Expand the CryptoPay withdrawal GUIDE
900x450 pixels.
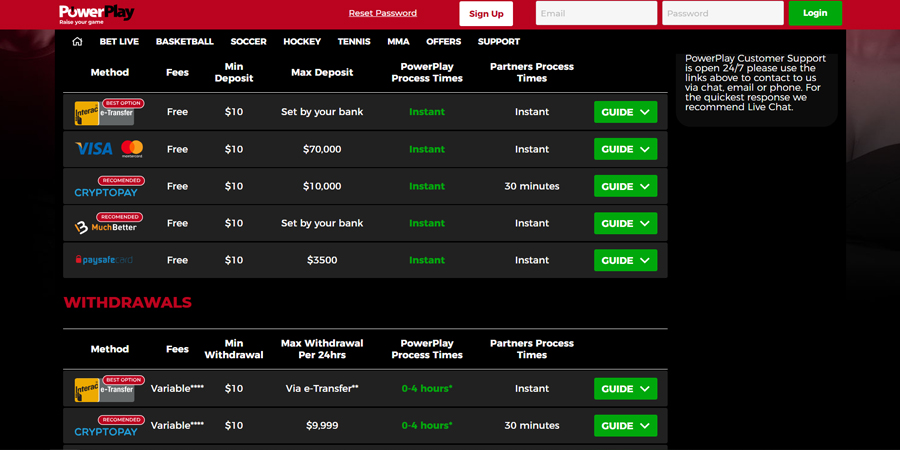pos(625,426)
